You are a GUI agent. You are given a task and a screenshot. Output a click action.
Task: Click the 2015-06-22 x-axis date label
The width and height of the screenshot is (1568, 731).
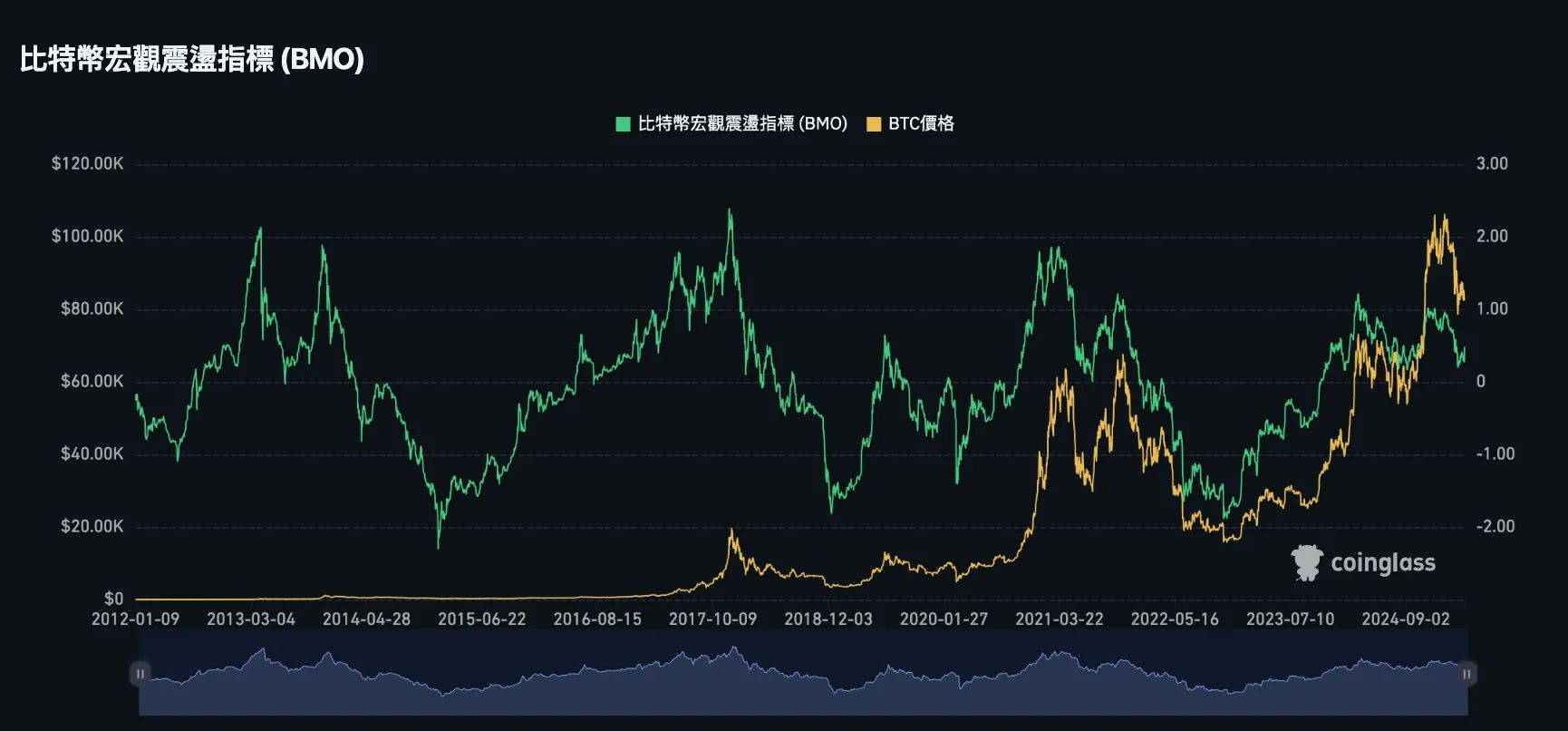coord(481,619)
